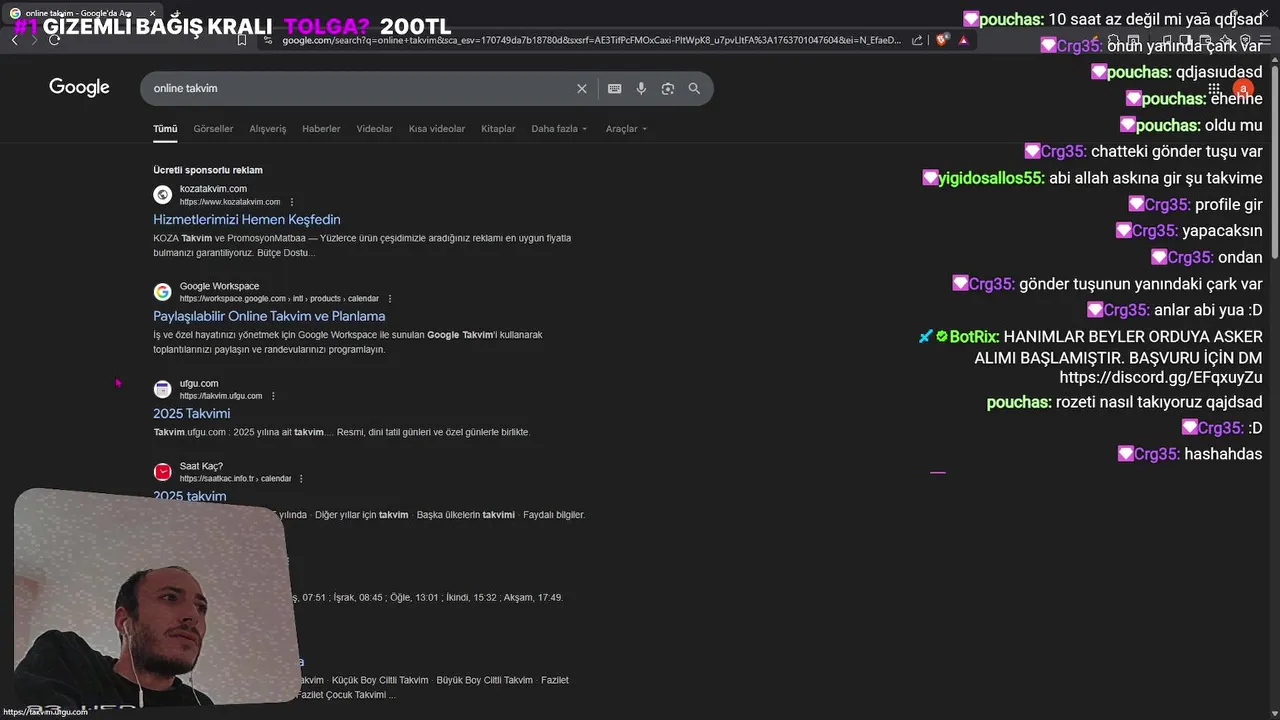Viewport: 1280px width, 720px height.
Task: Click chat message 'chatteki gönder tuşu var'
Action: click(x=1177, y=152)
